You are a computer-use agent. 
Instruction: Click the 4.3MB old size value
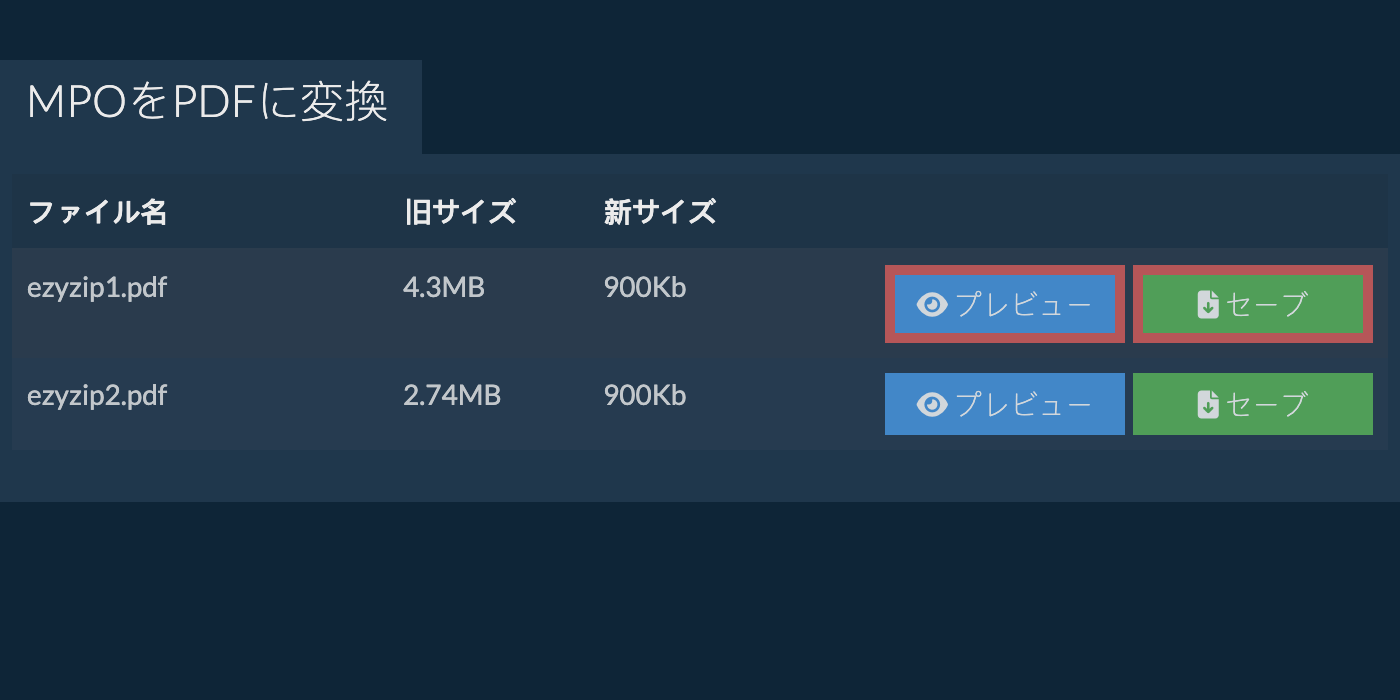click(443, 288)
